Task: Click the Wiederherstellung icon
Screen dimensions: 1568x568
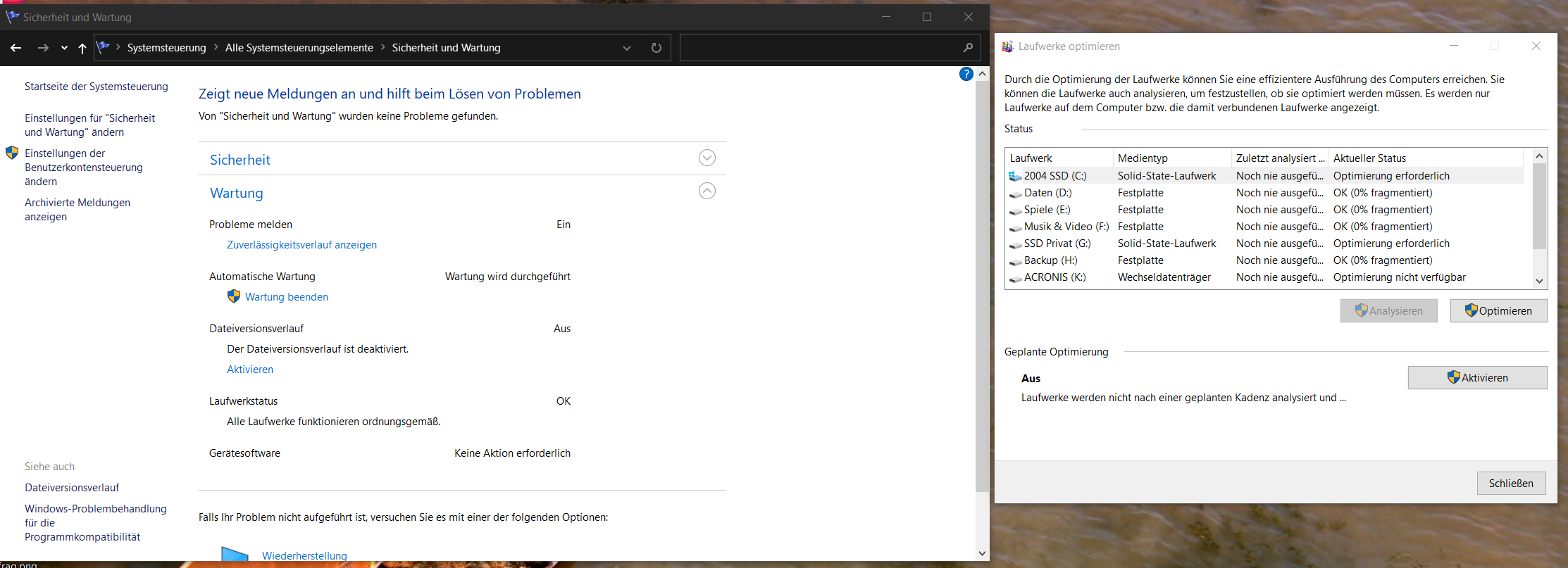Action: click(235, 554)
